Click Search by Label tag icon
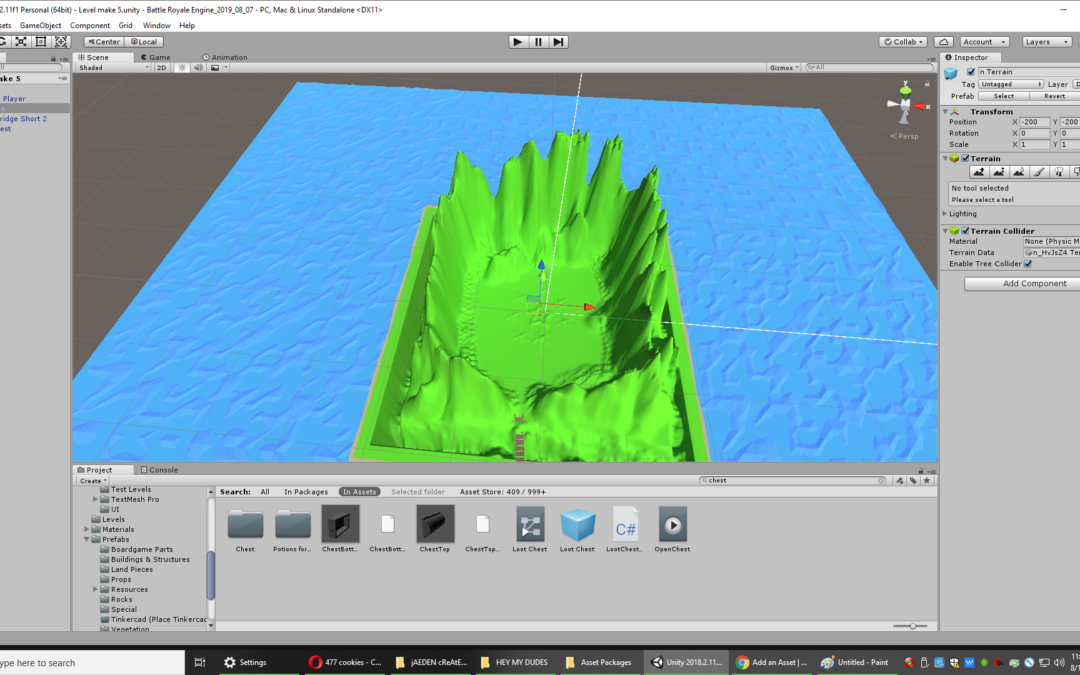 [x=913, y=481]
